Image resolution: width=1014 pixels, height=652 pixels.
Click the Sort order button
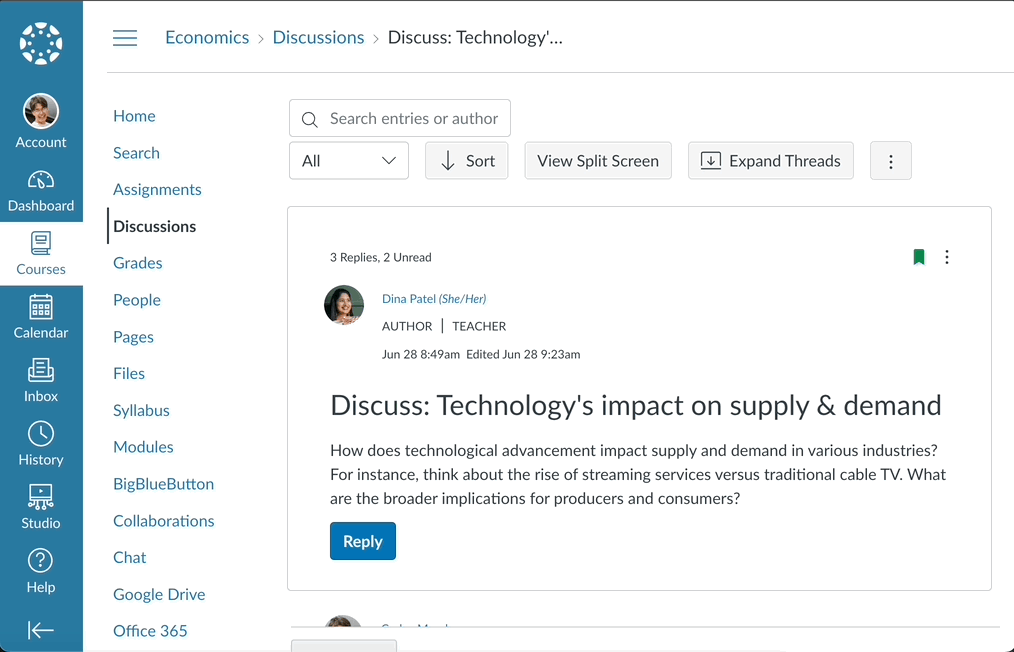point(466,160)
